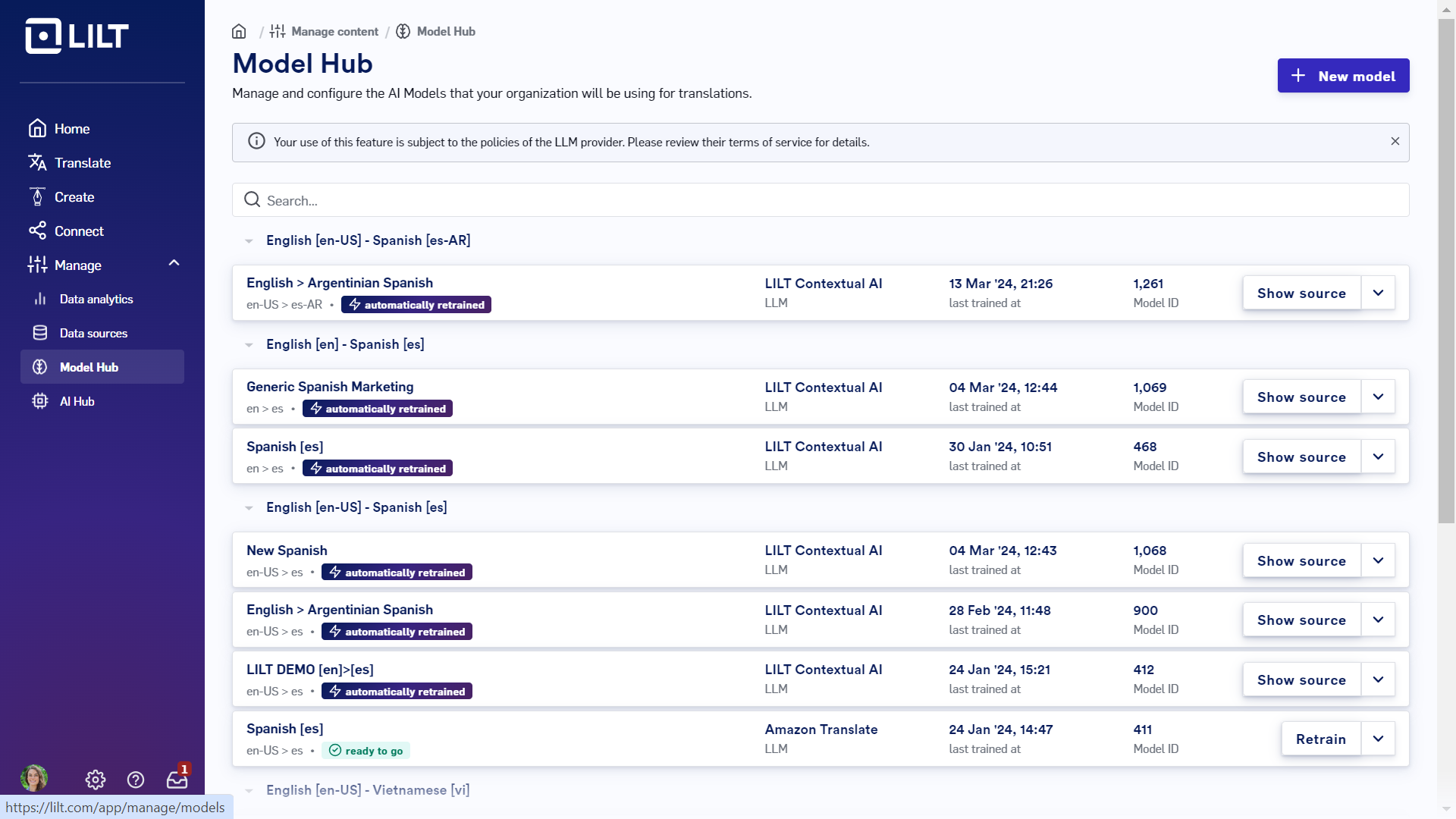Collapse English [en-US] - Spanish [es] group

[x=249, y=508]
